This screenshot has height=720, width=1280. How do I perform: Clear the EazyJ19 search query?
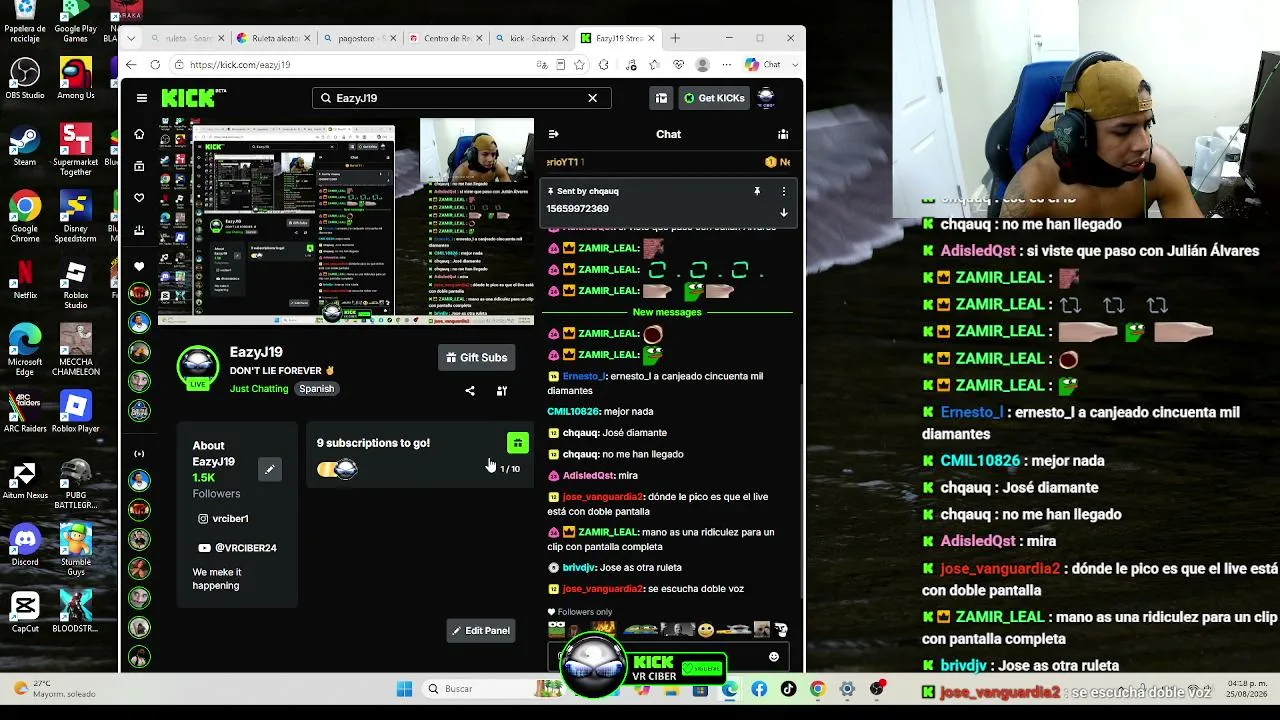point(592,98)
